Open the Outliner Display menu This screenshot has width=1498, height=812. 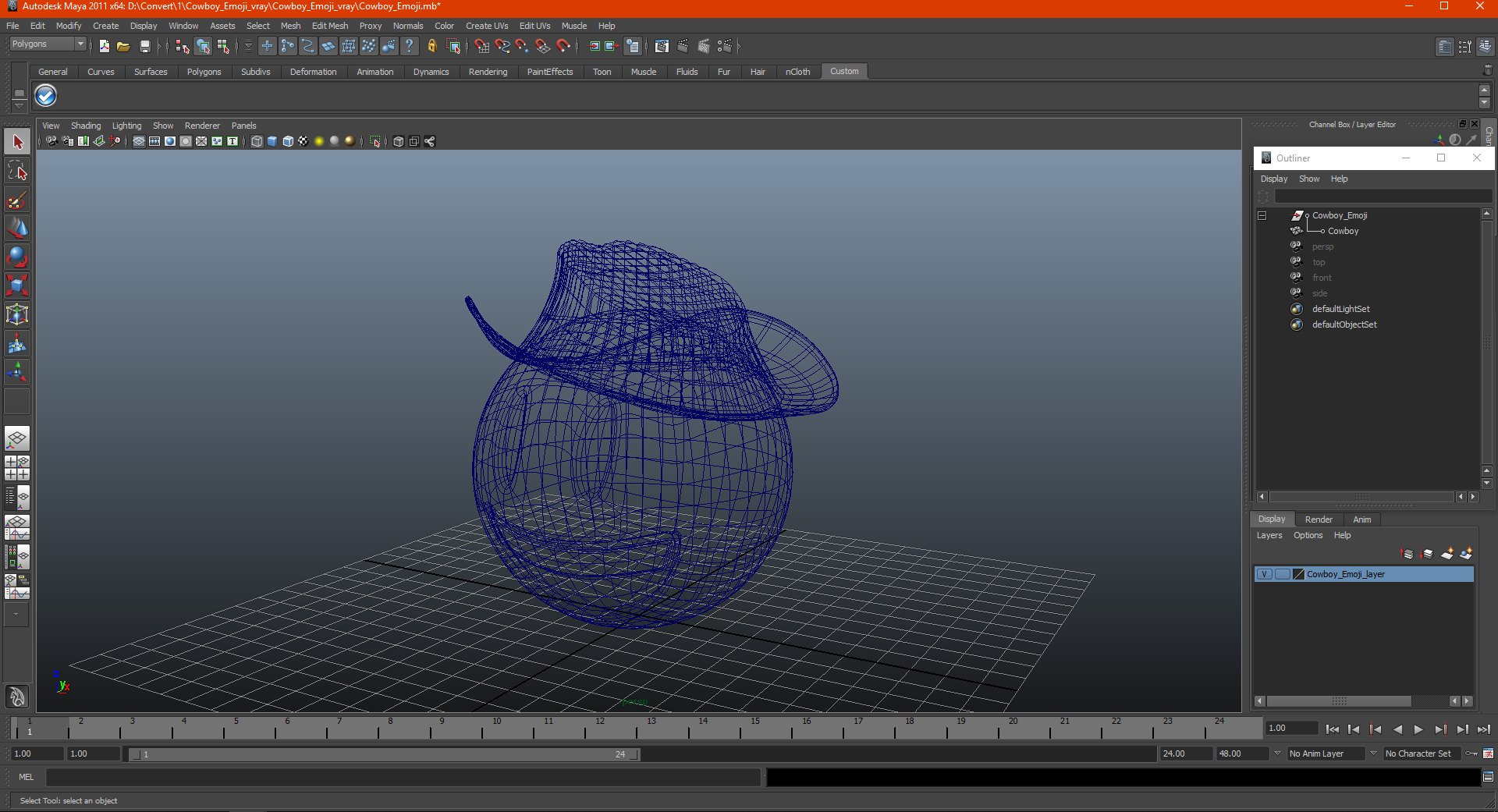1274,179
